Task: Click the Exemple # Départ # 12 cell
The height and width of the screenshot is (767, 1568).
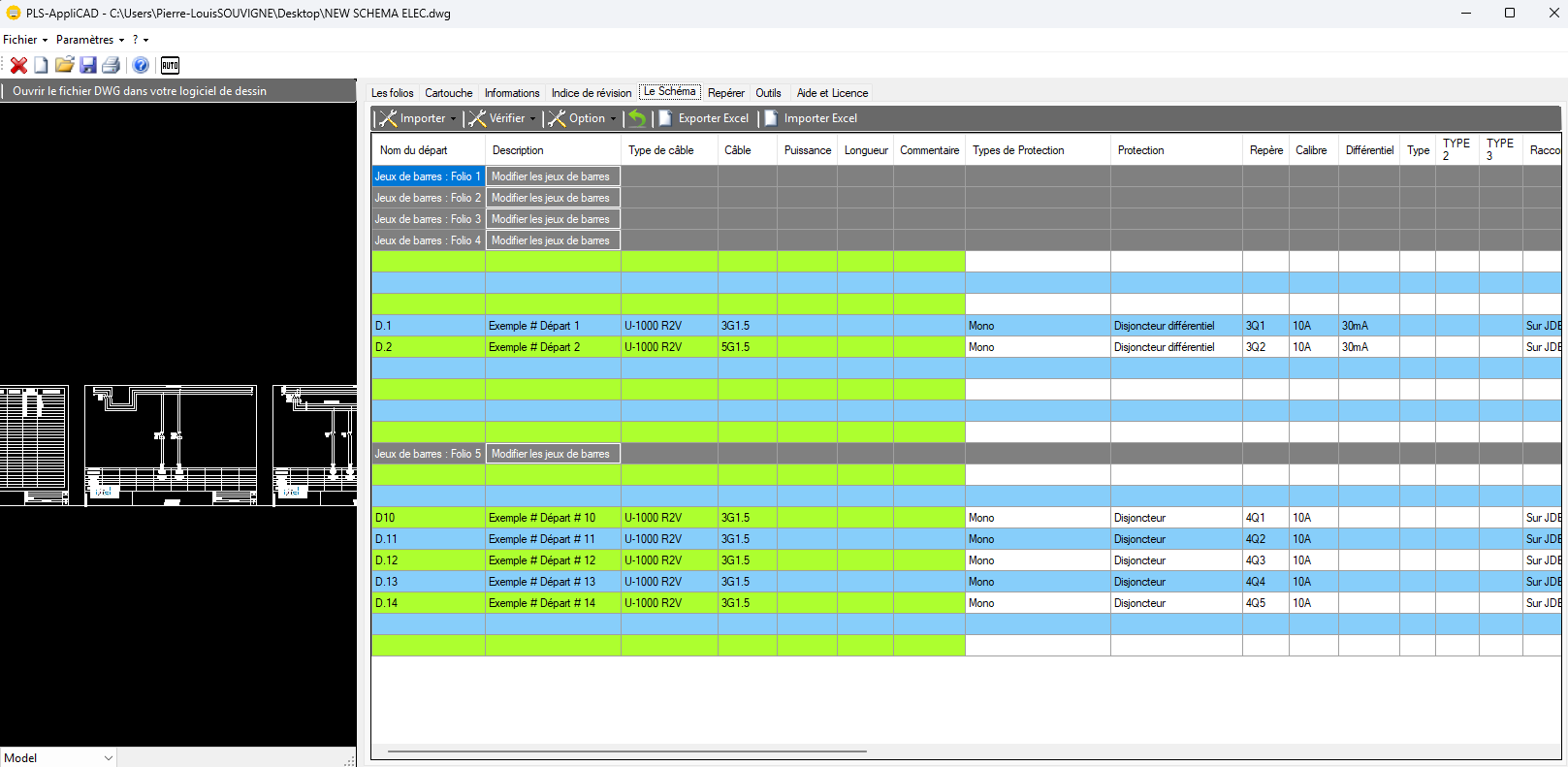Action: 553,560
